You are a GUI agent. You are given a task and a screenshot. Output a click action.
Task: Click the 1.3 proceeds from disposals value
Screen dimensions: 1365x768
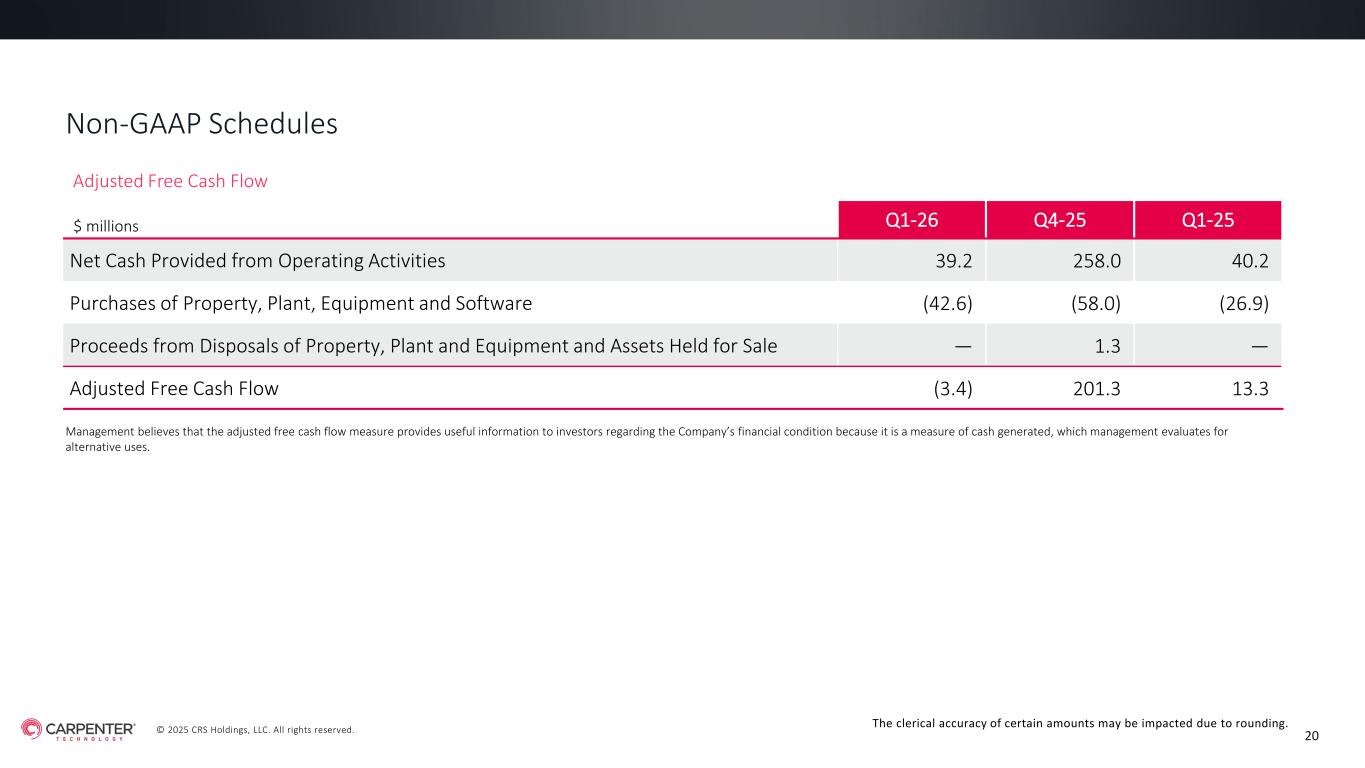click(x=1108, y=346)
